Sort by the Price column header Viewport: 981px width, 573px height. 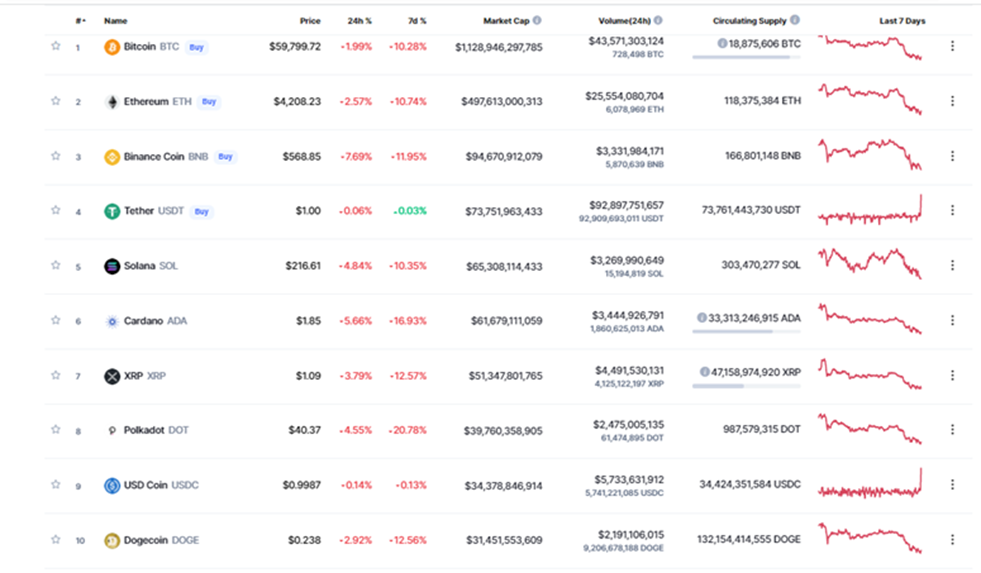coord(310,21)
